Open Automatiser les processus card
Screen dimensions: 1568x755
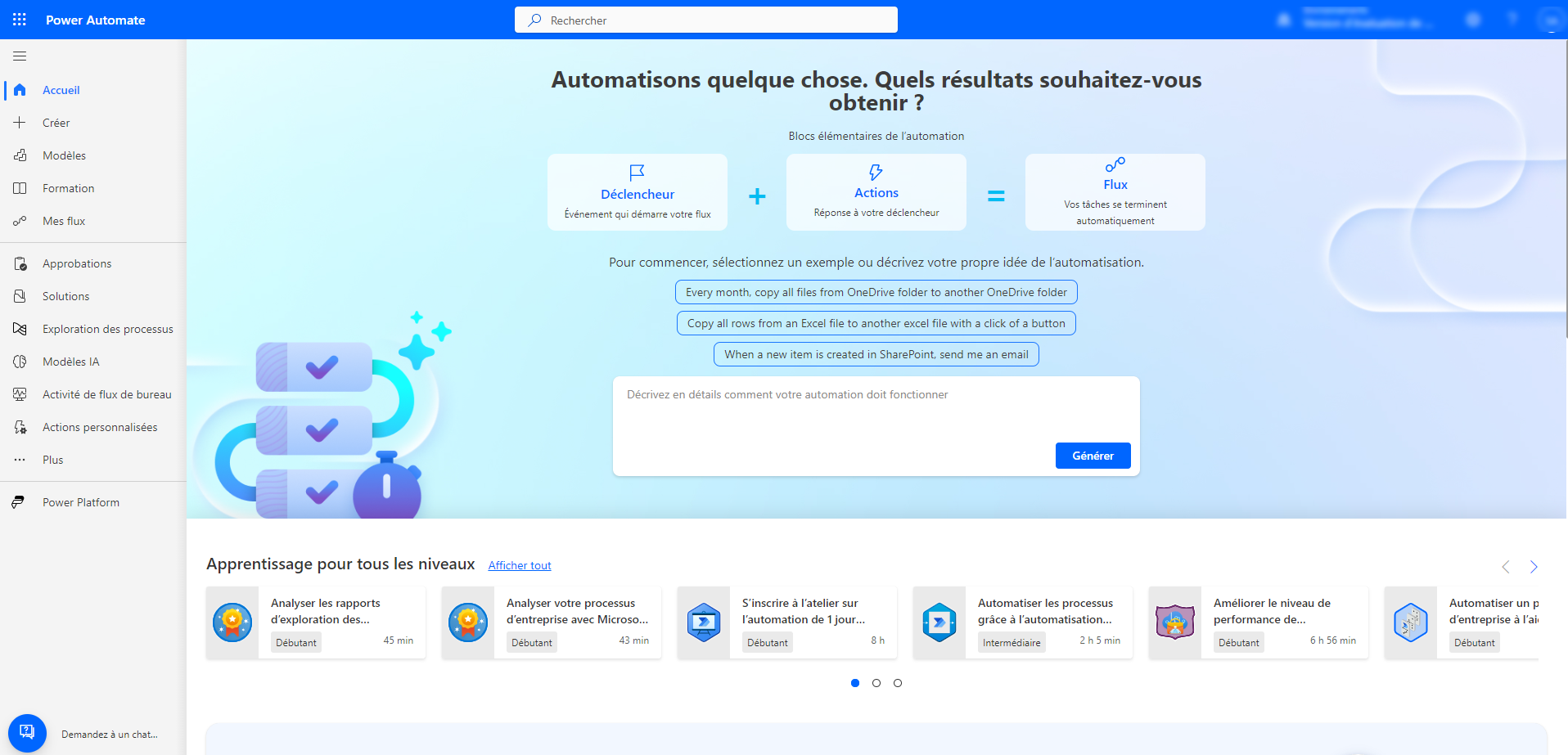click(x=1023, y=622)
